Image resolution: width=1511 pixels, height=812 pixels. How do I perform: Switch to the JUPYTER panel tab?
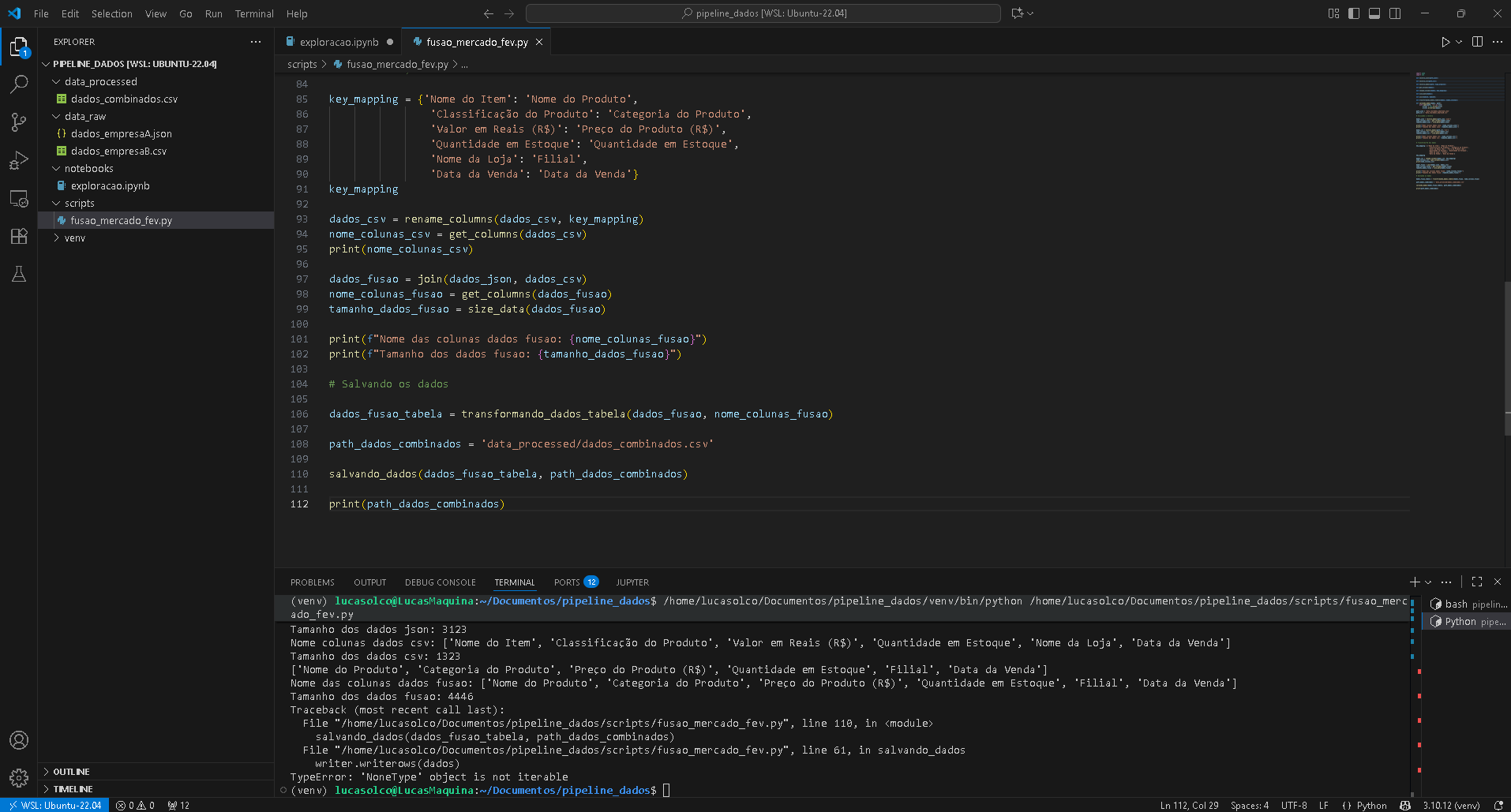coord(632,582)
